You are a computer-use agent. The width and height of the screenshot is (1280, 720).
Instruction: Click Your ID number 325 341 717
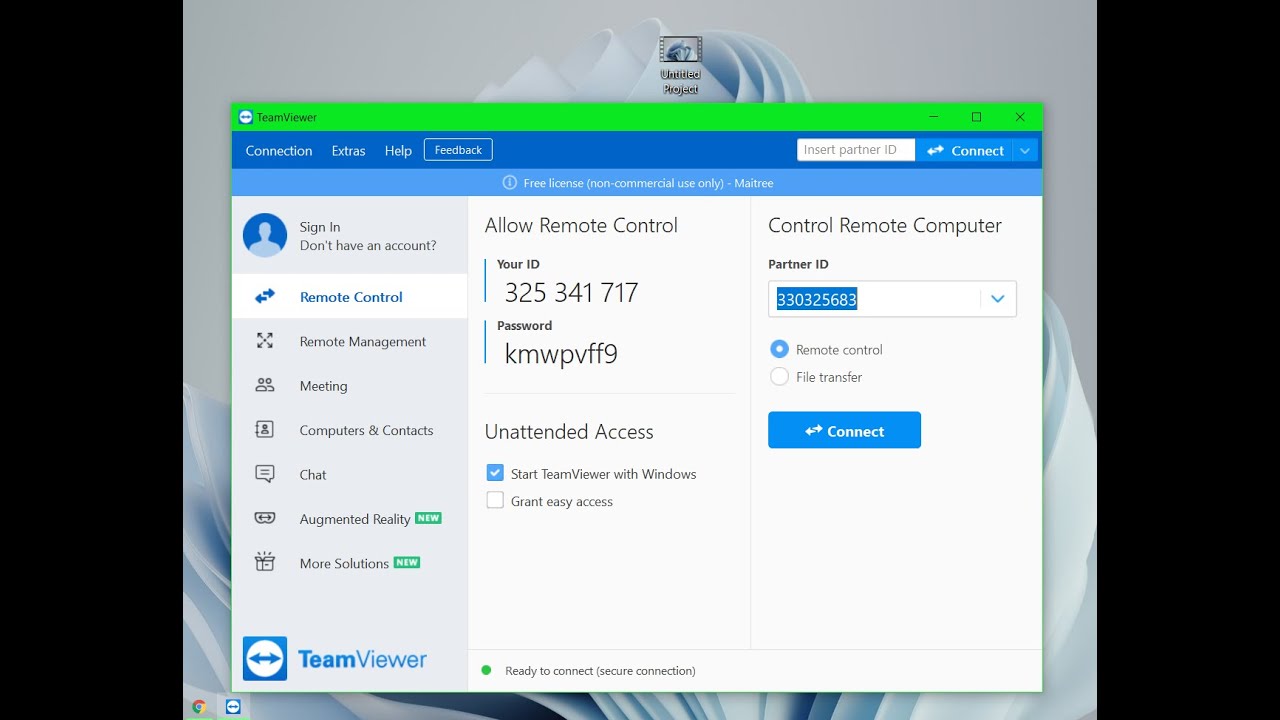pos(571,293)
